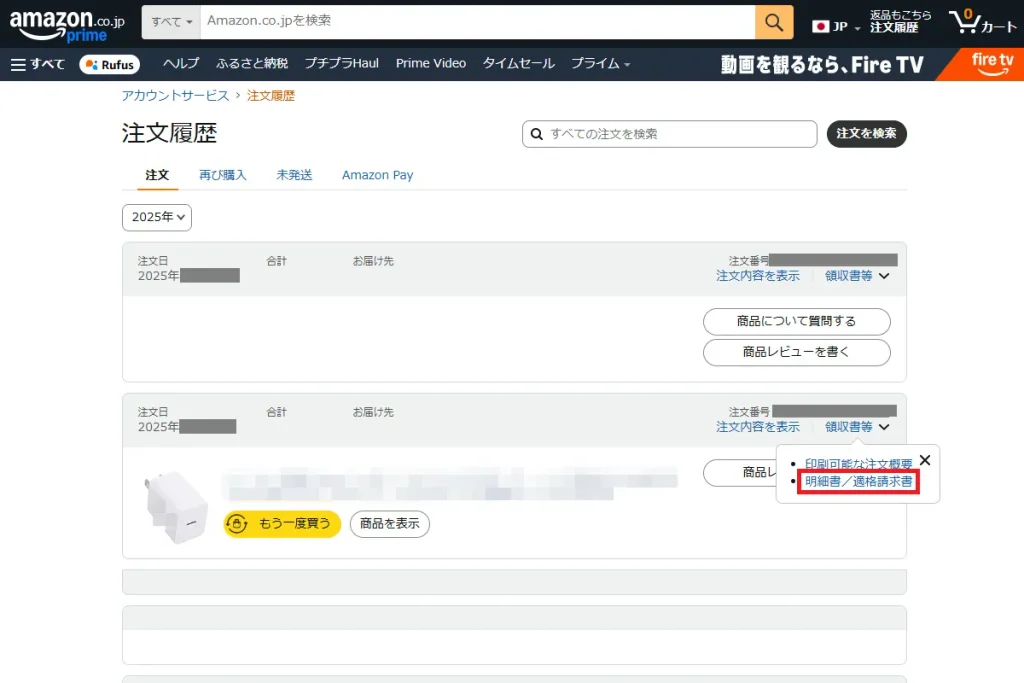Image resolution: width=1024 pixels, height=683 pixels.
Task: Switch to the Amazon Pay tab
Action: click(377, 175)
